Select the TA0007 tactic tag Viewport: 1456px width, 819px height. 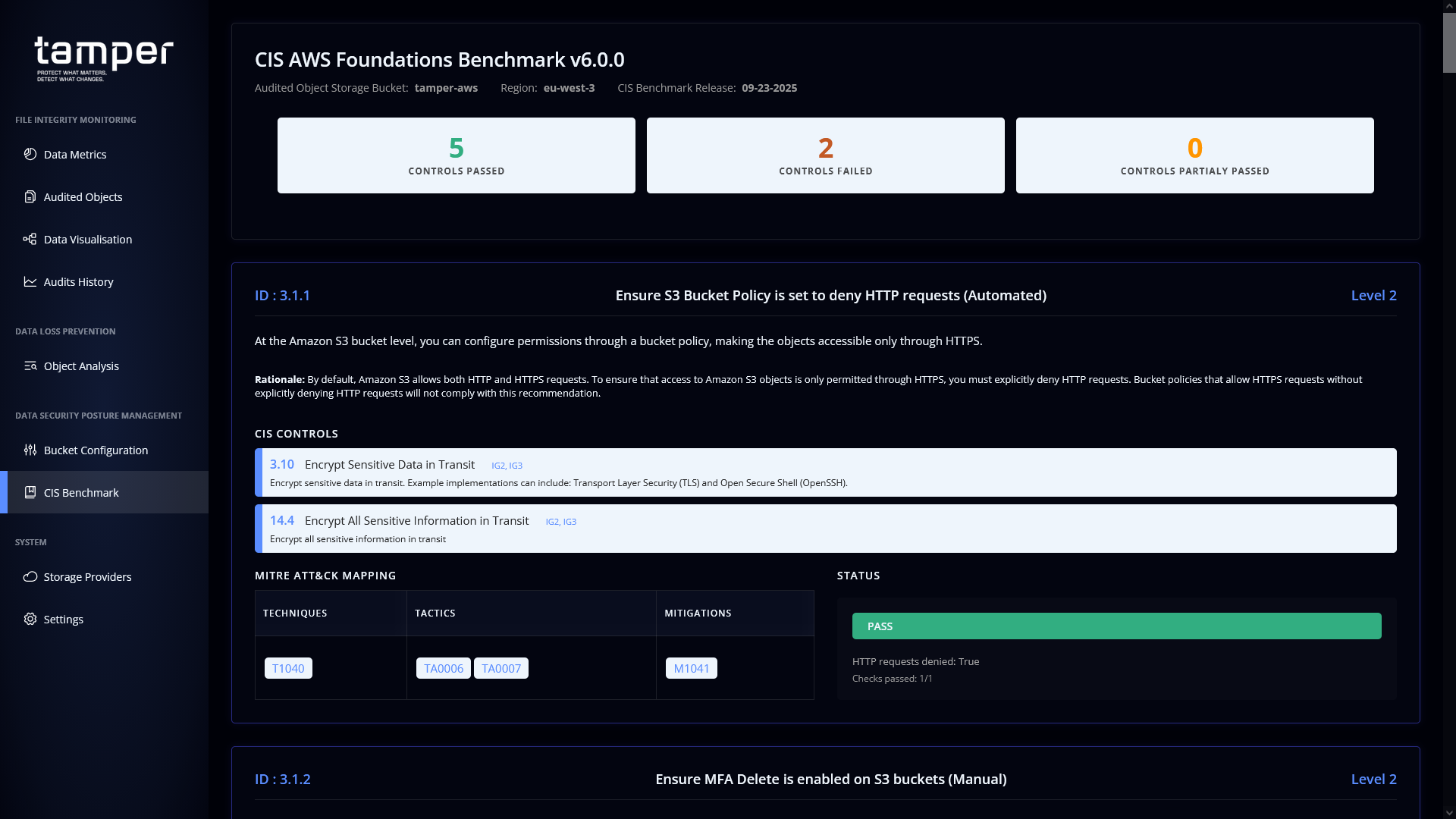[500, 668]
